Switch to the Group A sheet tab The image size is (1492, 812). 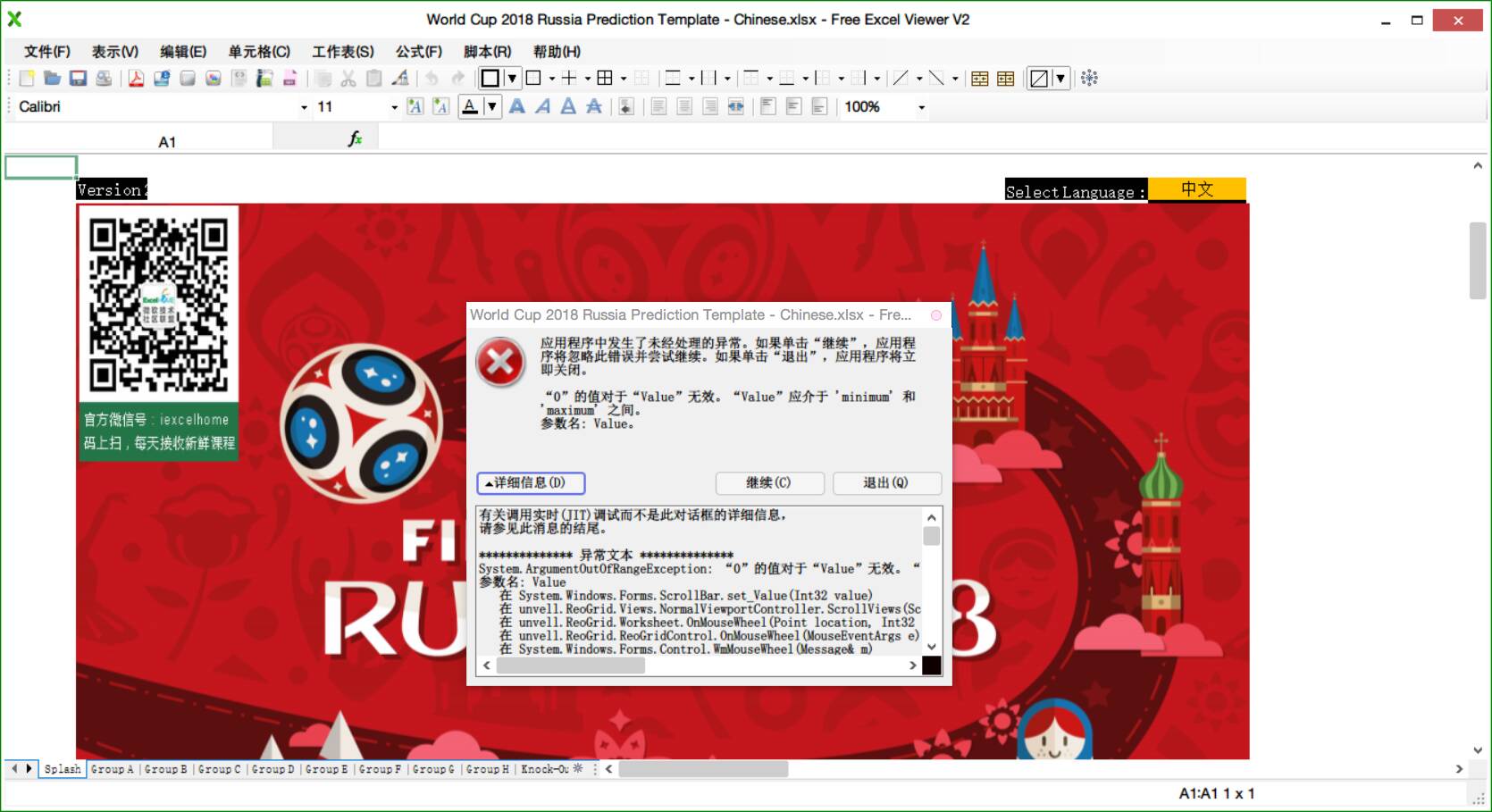[113, 769]
